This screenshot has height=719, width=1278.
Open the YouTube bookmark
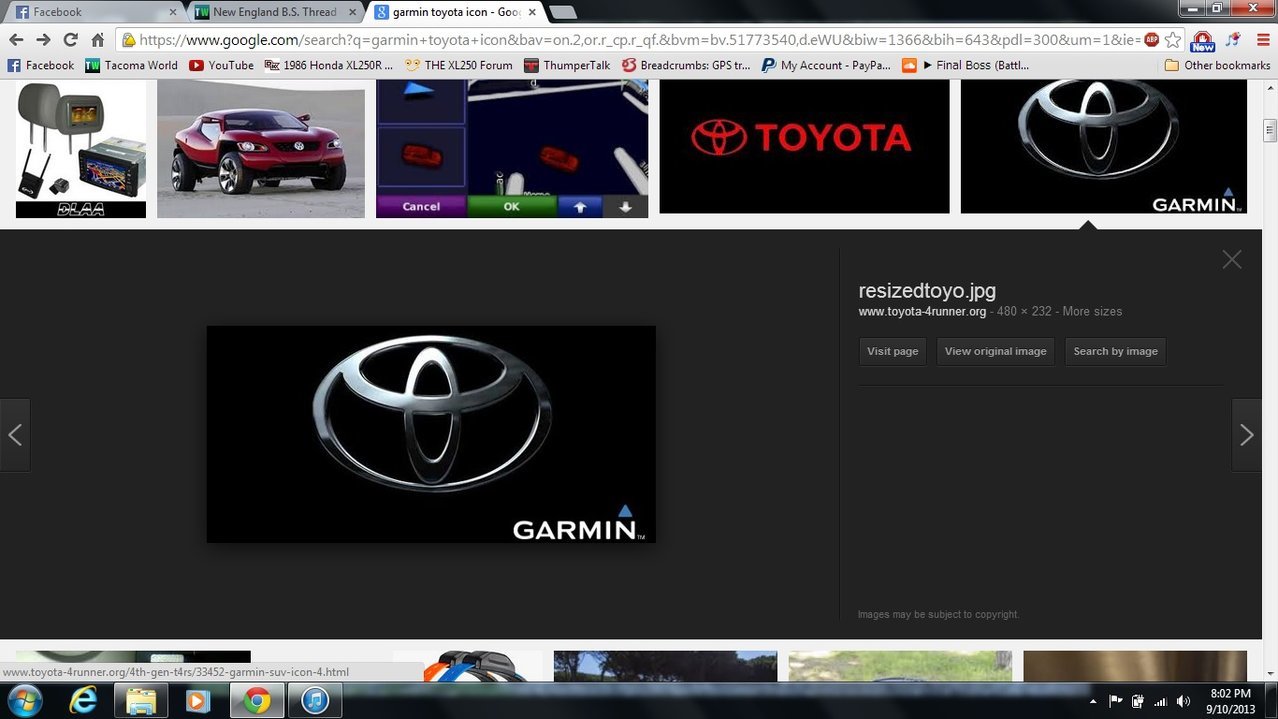pyautogui.click(x=221, y=65)
